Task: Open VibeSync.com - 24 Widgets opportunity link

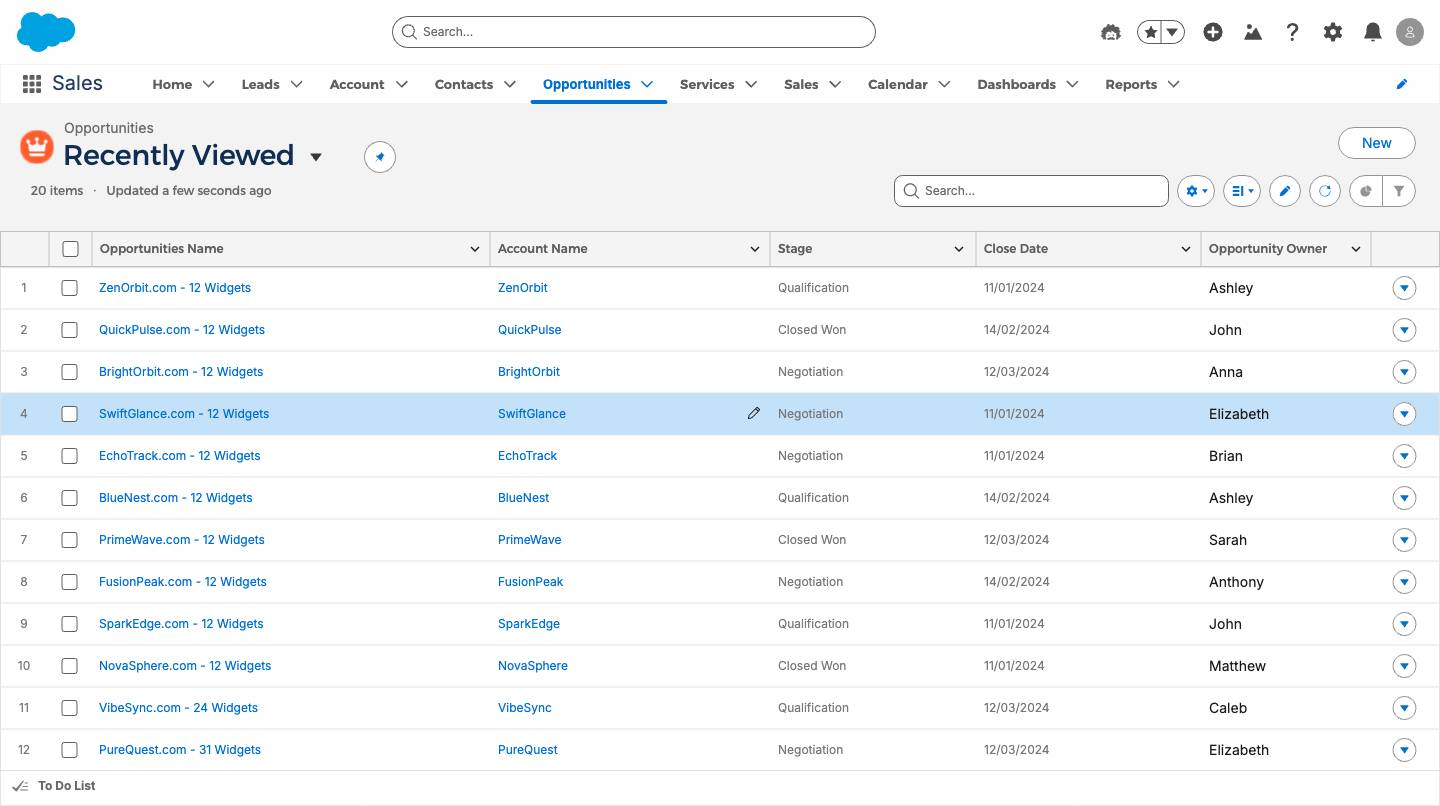Action: coord(178,708)
